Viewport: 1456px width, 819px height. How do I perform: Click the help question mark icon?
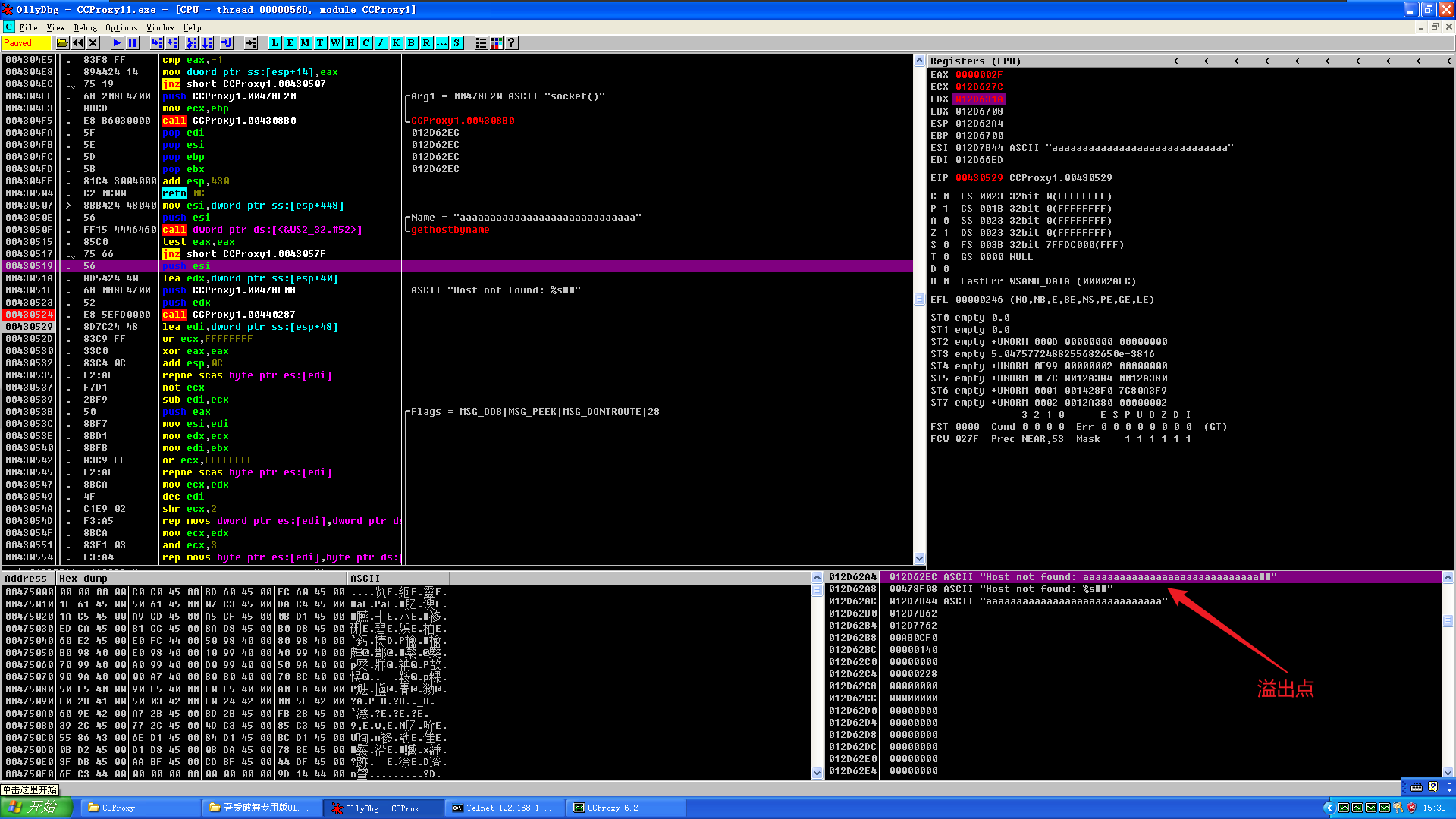pos(512,43)
